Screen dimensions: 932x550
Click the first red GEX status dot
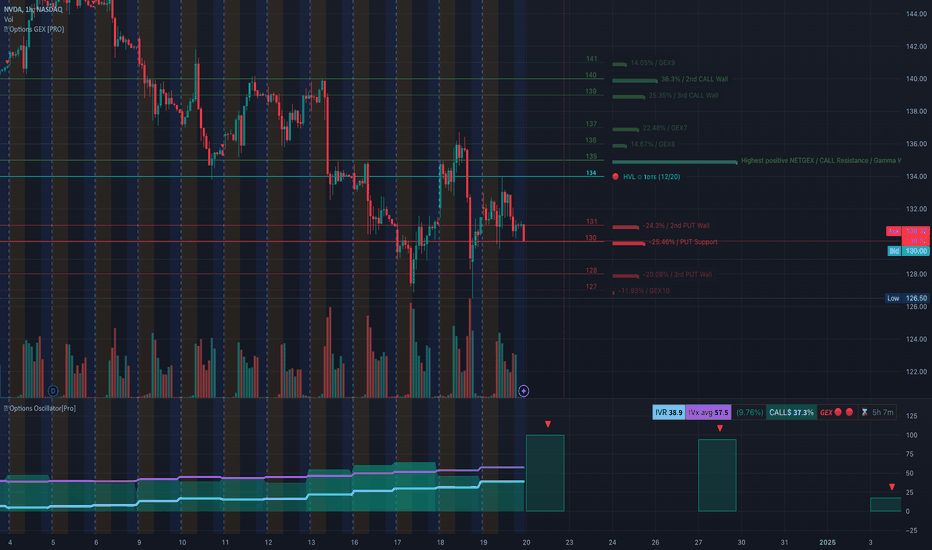coord(838,412)
